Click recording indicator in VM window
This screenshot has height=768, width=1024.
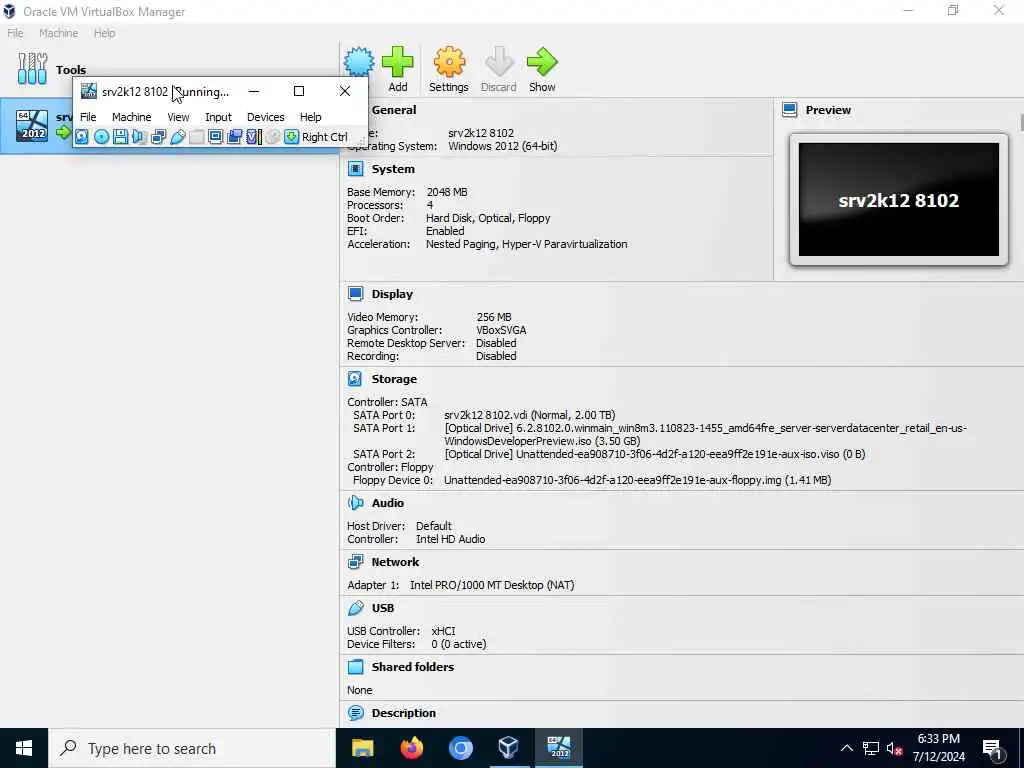coord(234,136)
